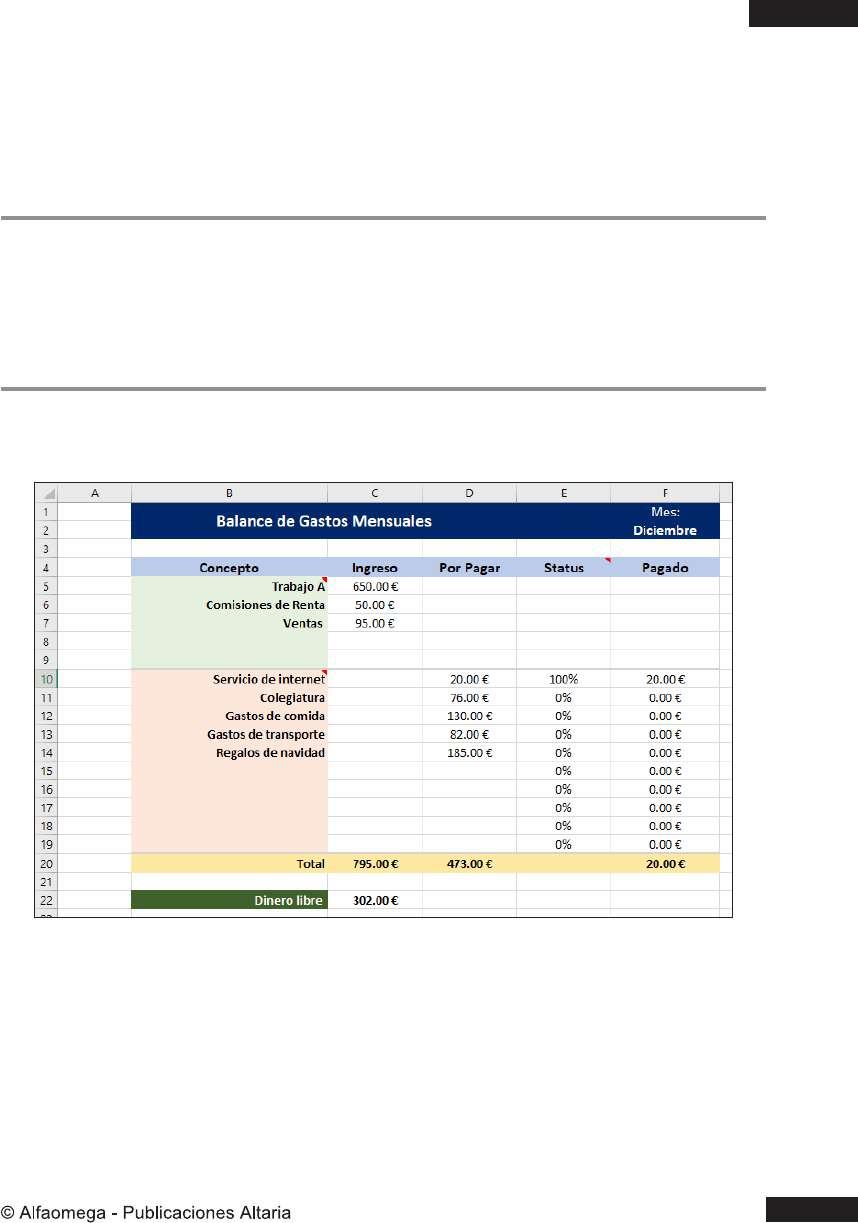Select the 'Colegiatura' cell
858x1223 pixels.
[x=229, y=697]
